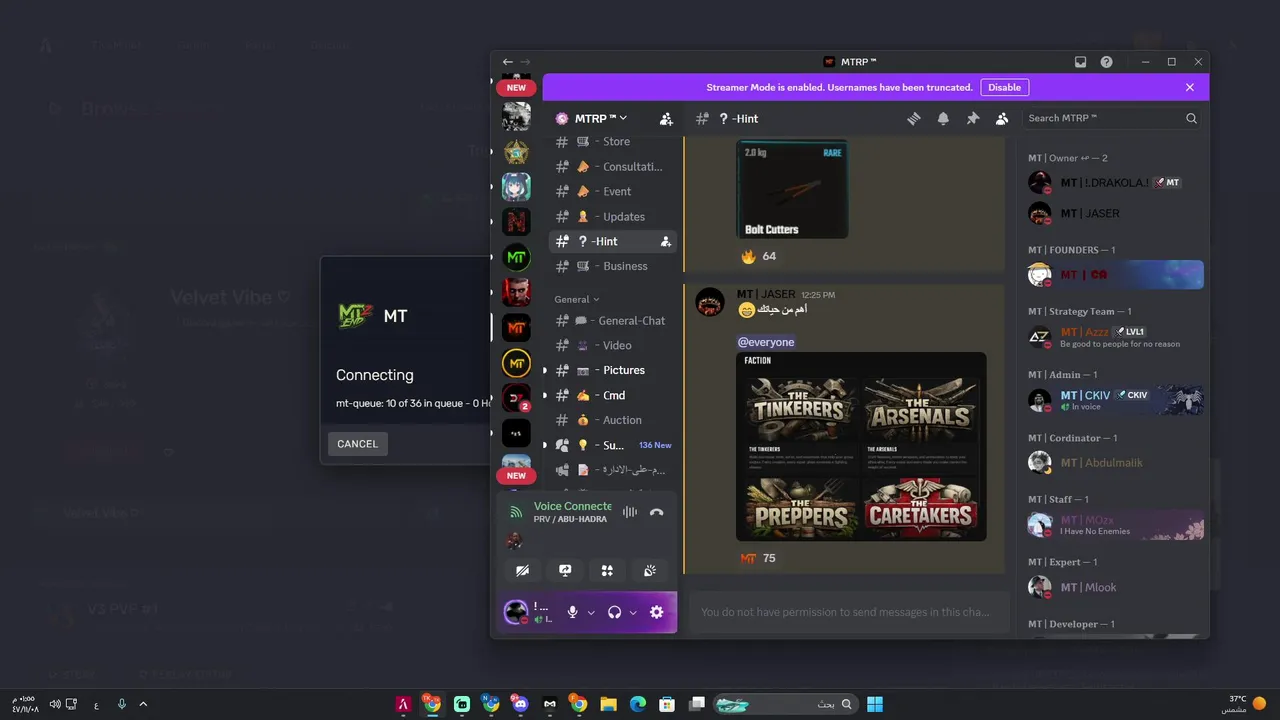Open the red N server icon

click(516, 221)
